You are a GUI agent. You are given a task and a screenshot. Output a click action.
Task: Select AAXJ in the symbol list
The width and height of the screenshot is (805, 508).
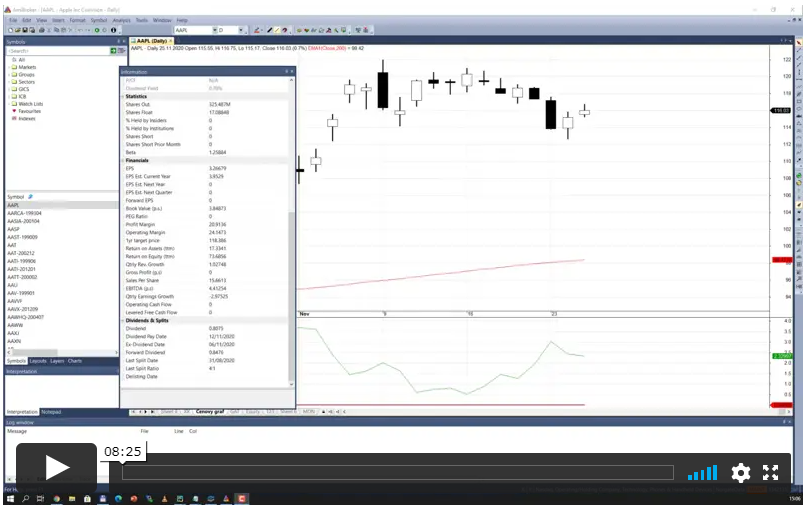pyautogui.click(x=13, y=333)
